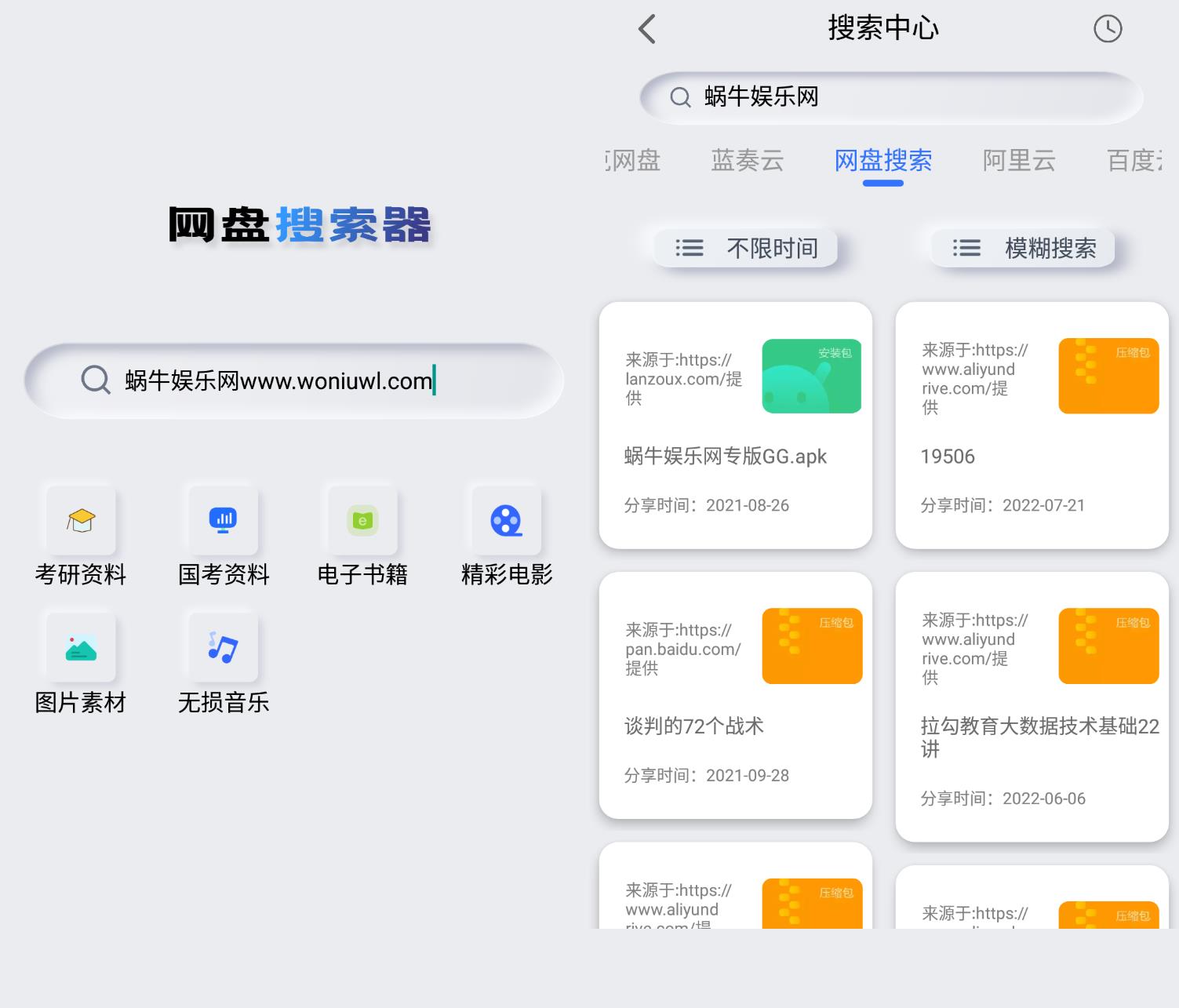This screenshot has width=1179, height=1008.
Task: Expand the 模糊搜索 search mode filter
Action: (1023, 249)
